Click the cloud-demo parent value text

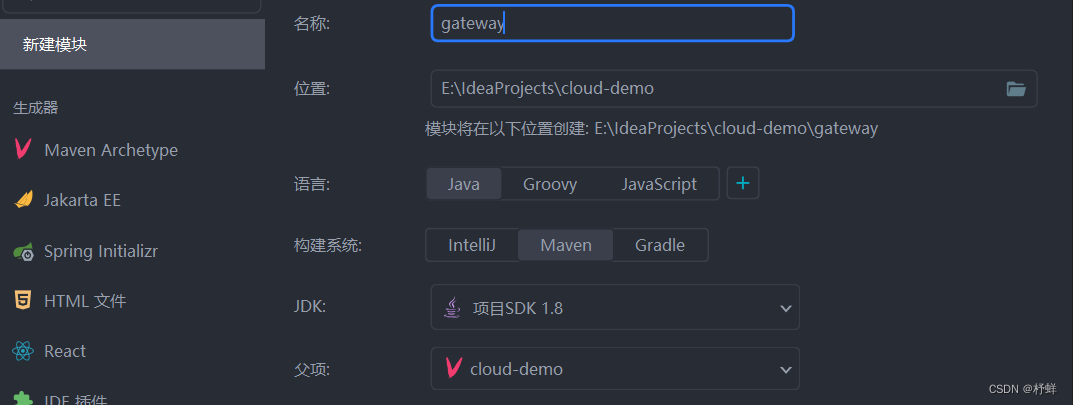pos(517,369)
